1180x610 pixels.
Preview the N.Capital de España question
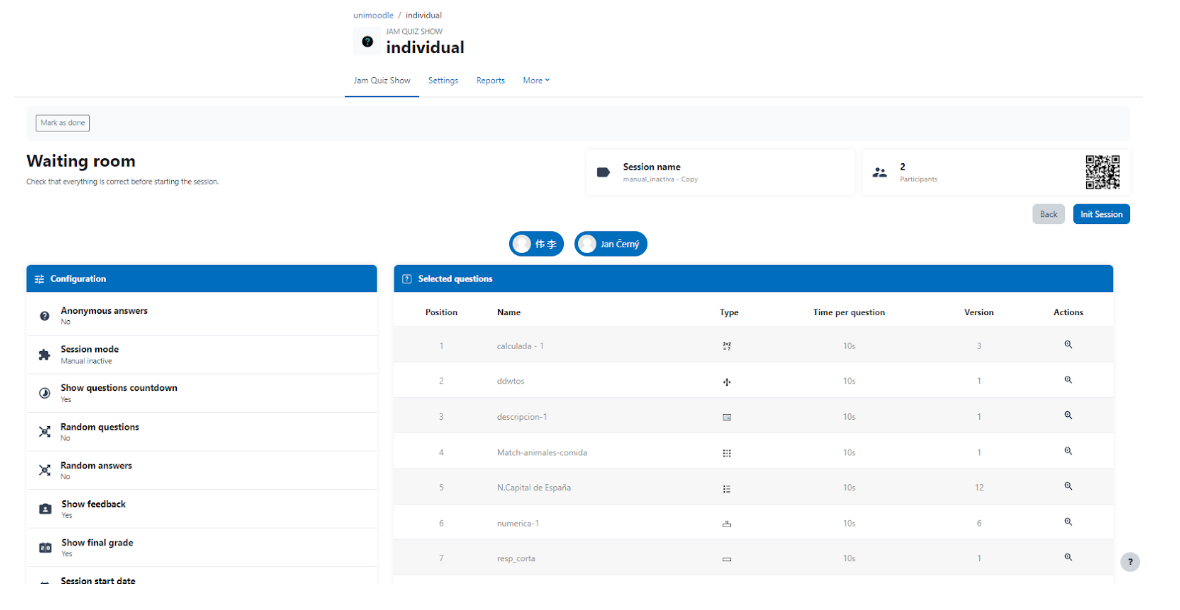tap(1068, 487)
